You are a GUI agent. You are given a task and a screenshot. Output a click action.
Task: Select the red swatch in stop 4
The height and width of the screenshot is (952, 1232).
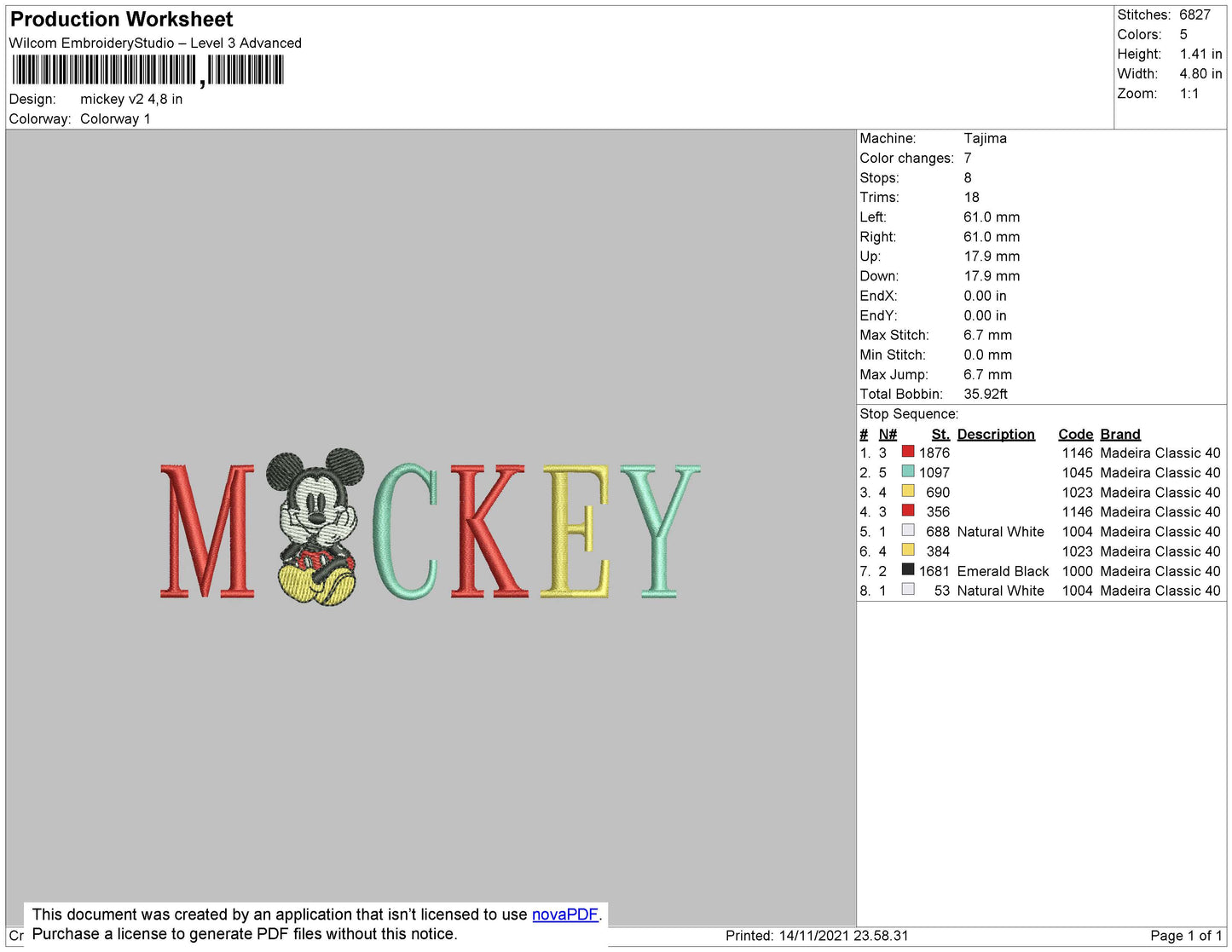pos(908,511)
